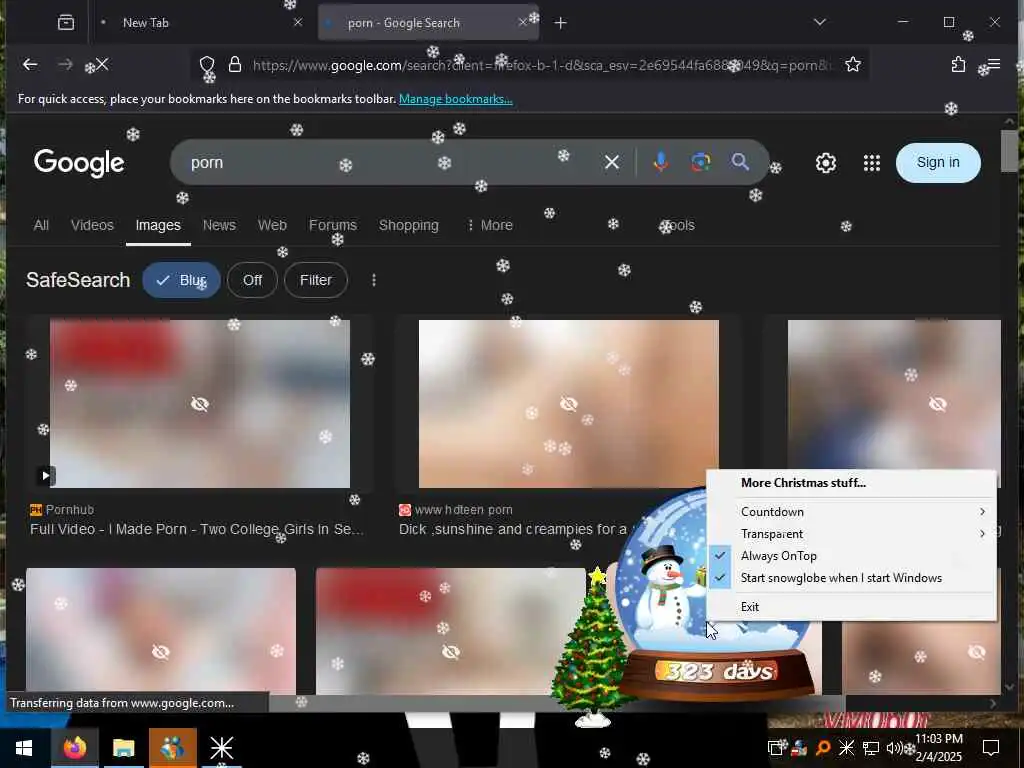Click the Google logo
The image size is (1024, 768).
[79, 163]
